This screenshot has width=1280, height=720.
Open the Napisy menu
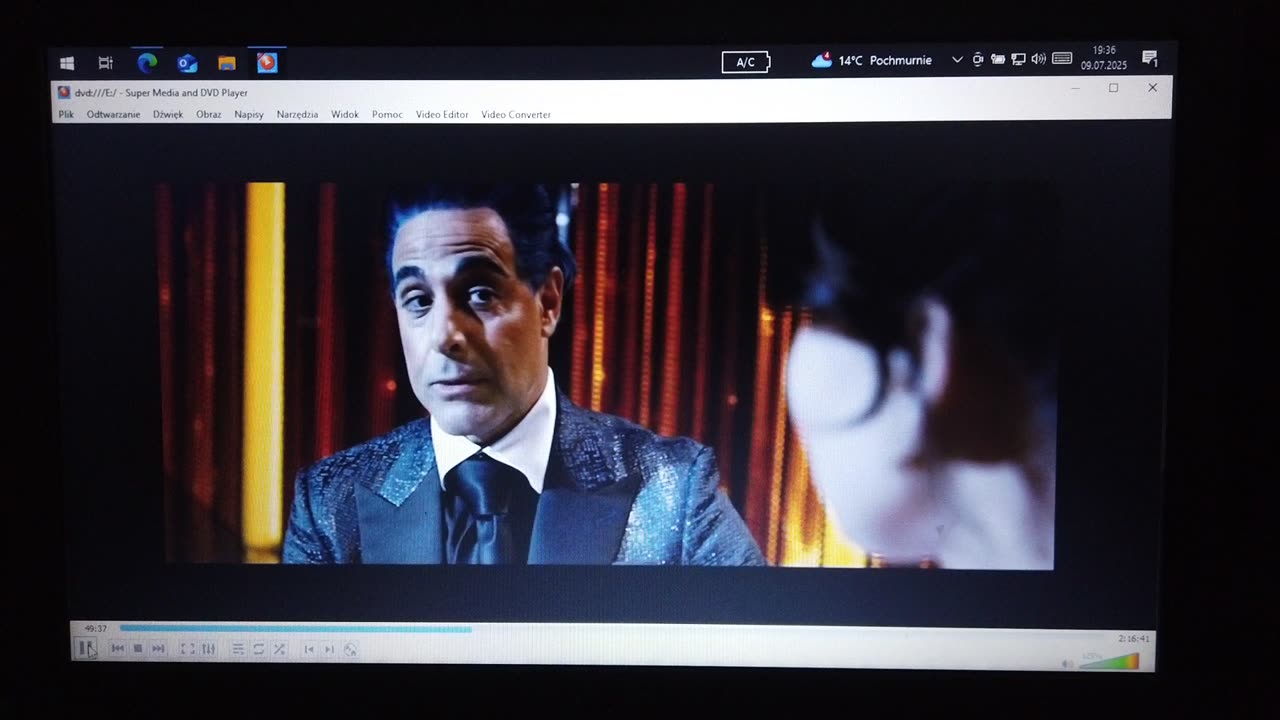pyautogui.click(x=249, y=114)
